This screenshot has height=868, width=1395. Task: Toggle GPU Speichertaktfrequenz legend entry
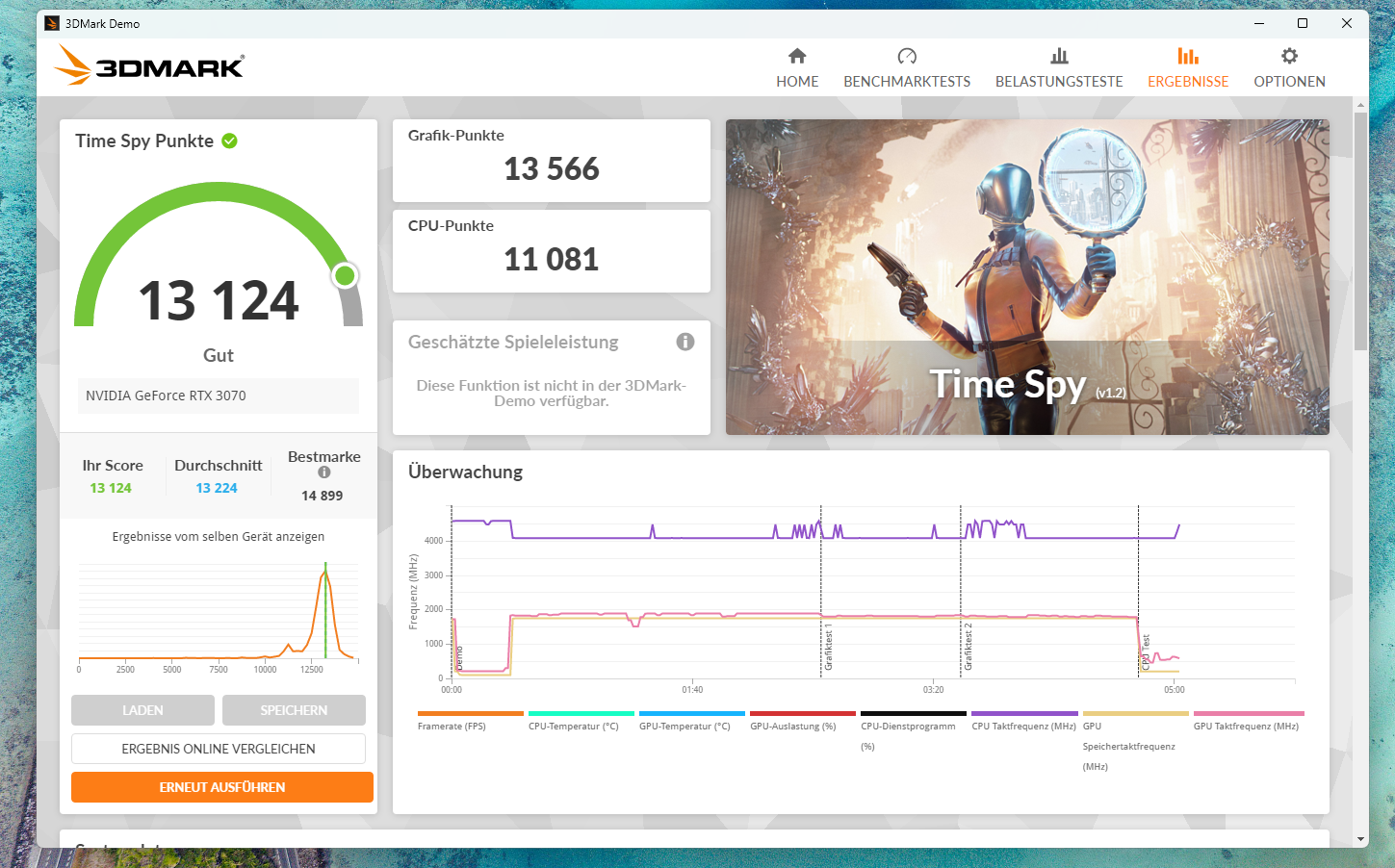click(1135, 742)
